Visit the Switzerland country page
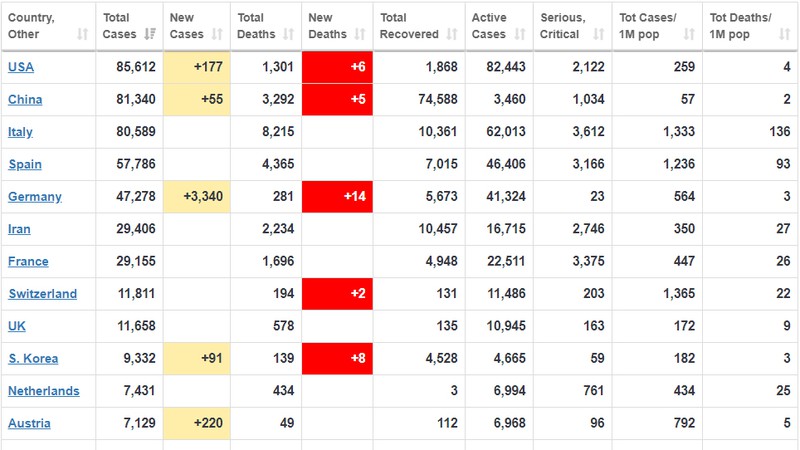The height and width of the screenshot is (450, 800). (43, 294)
